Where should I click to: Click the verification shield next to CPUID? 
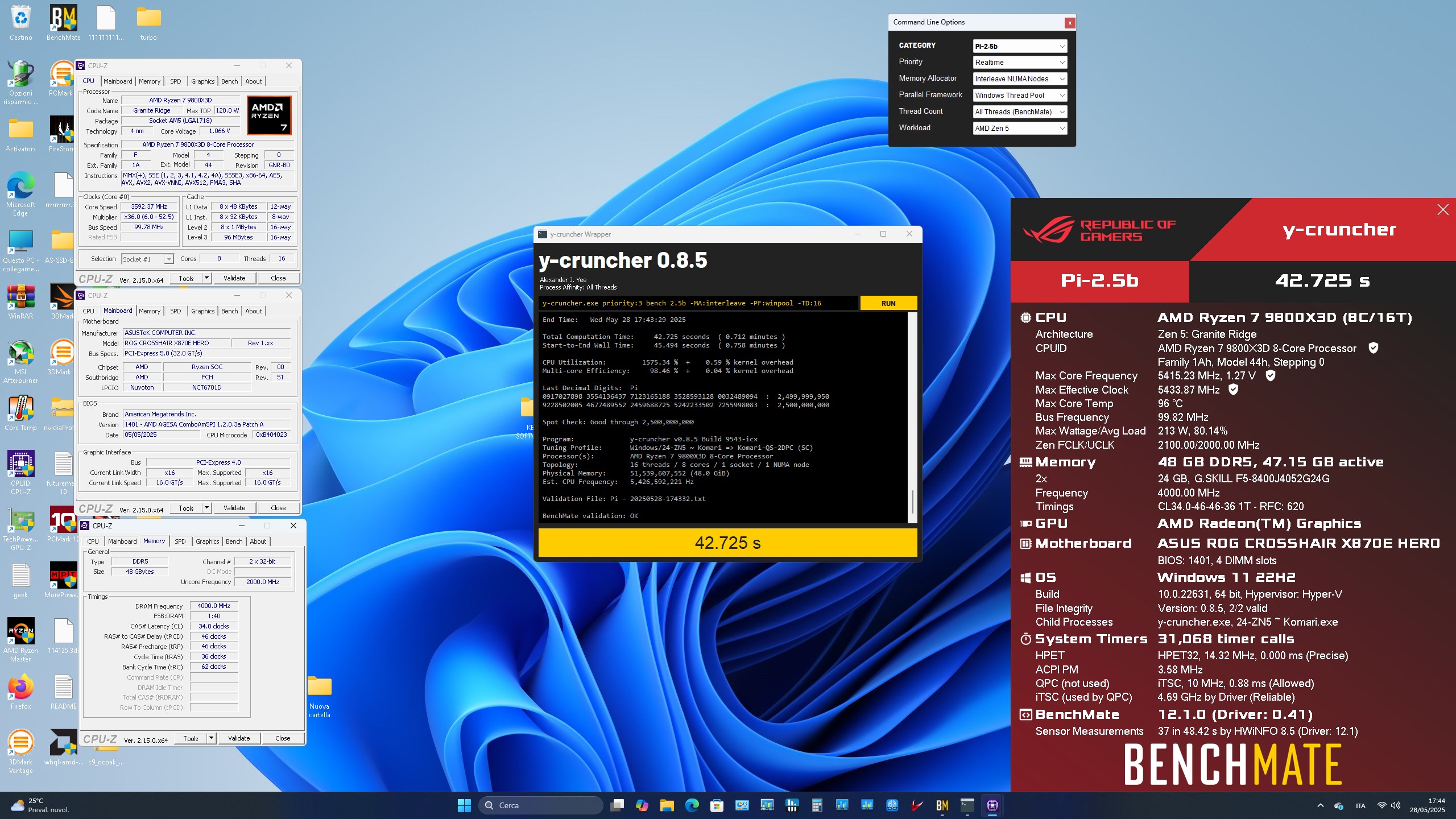(1373, 348)
